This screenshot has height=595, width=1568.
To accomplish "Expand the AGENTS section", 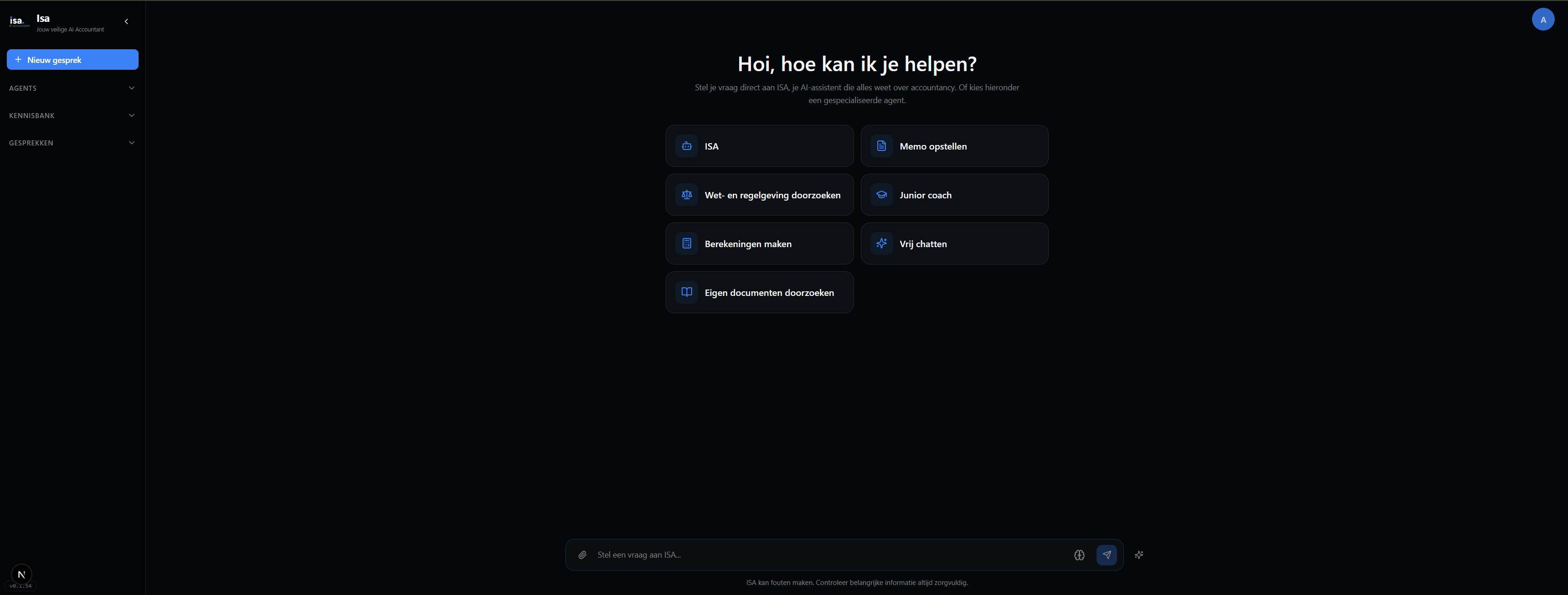I will click(x=72, y=88).
